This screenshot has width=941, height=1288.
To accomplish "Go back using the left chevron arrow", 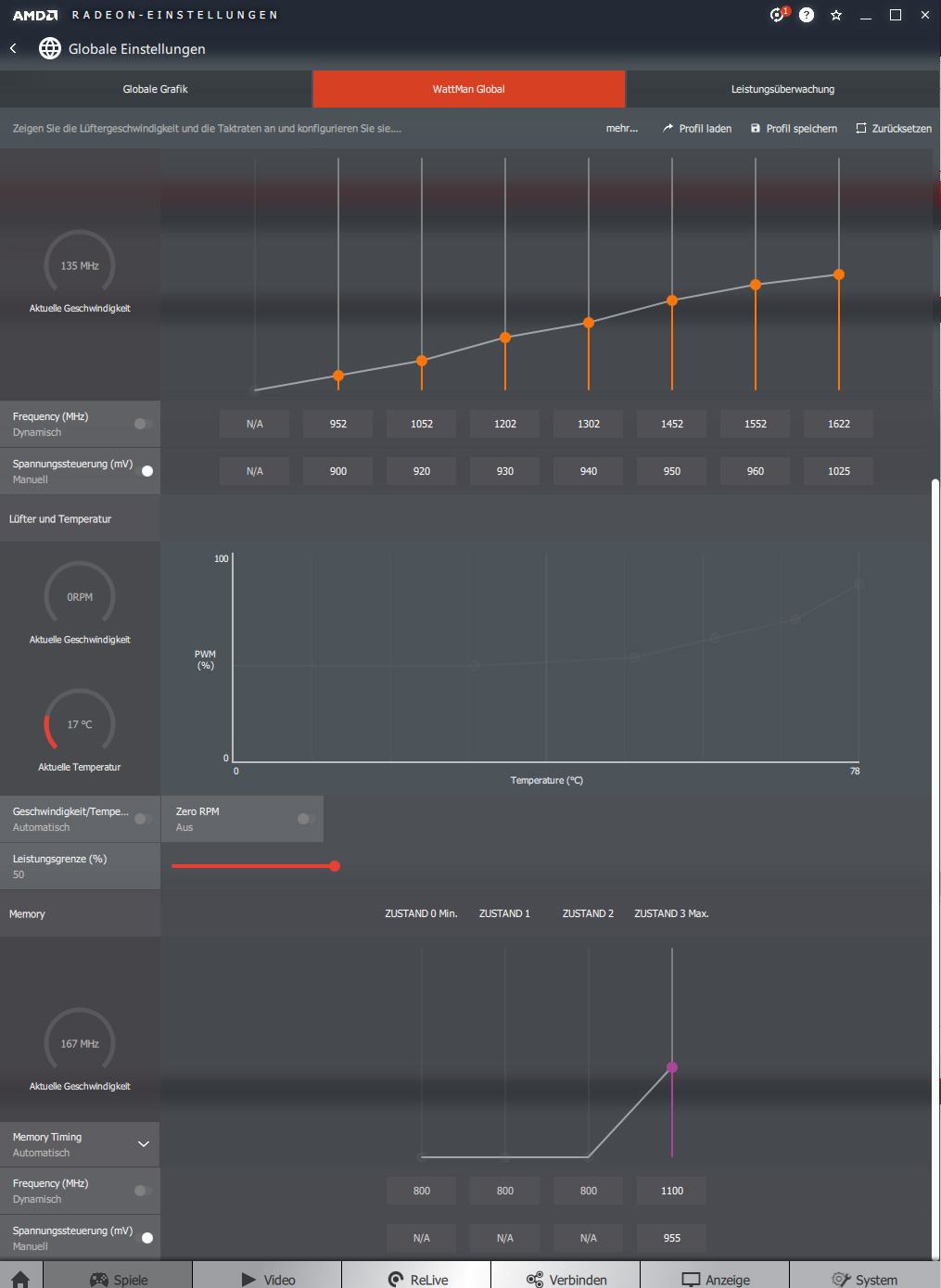I will pyautogui.click(x=13, y=48).
